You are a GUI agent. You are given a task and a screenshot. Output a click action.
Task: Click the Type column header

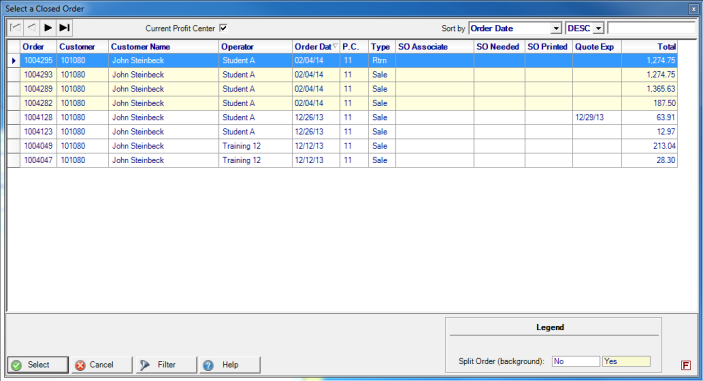point(382,47)
